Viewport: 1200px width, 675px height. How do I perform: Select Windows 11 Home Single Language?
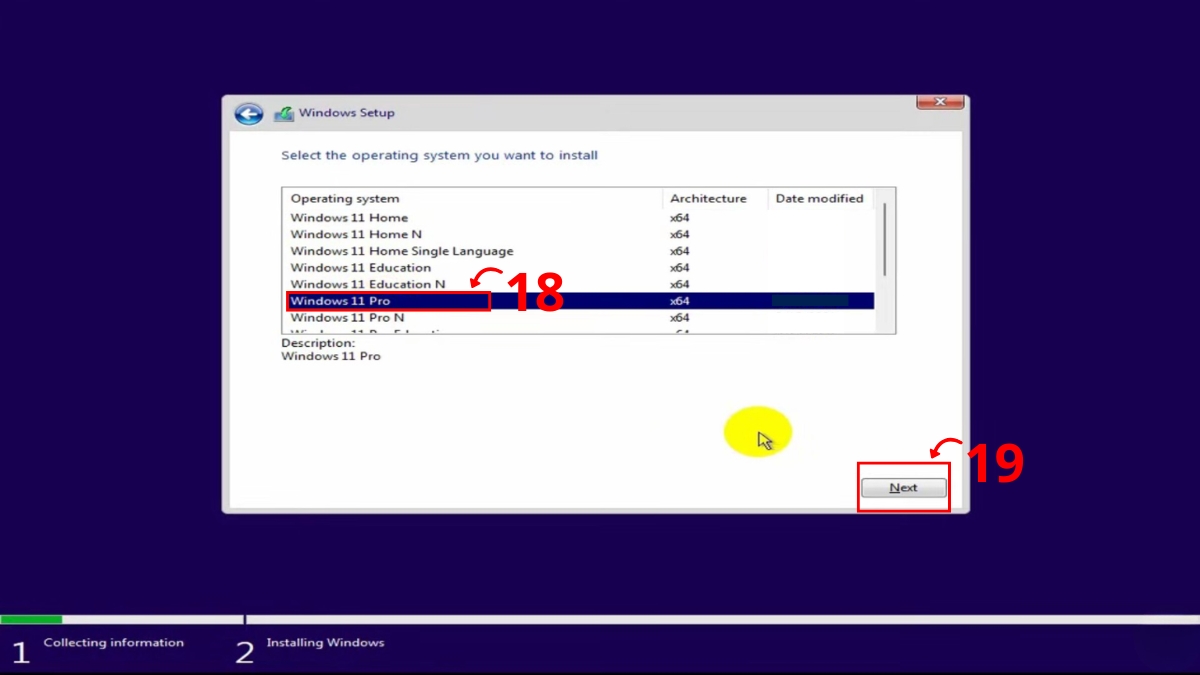coord(402,250)
